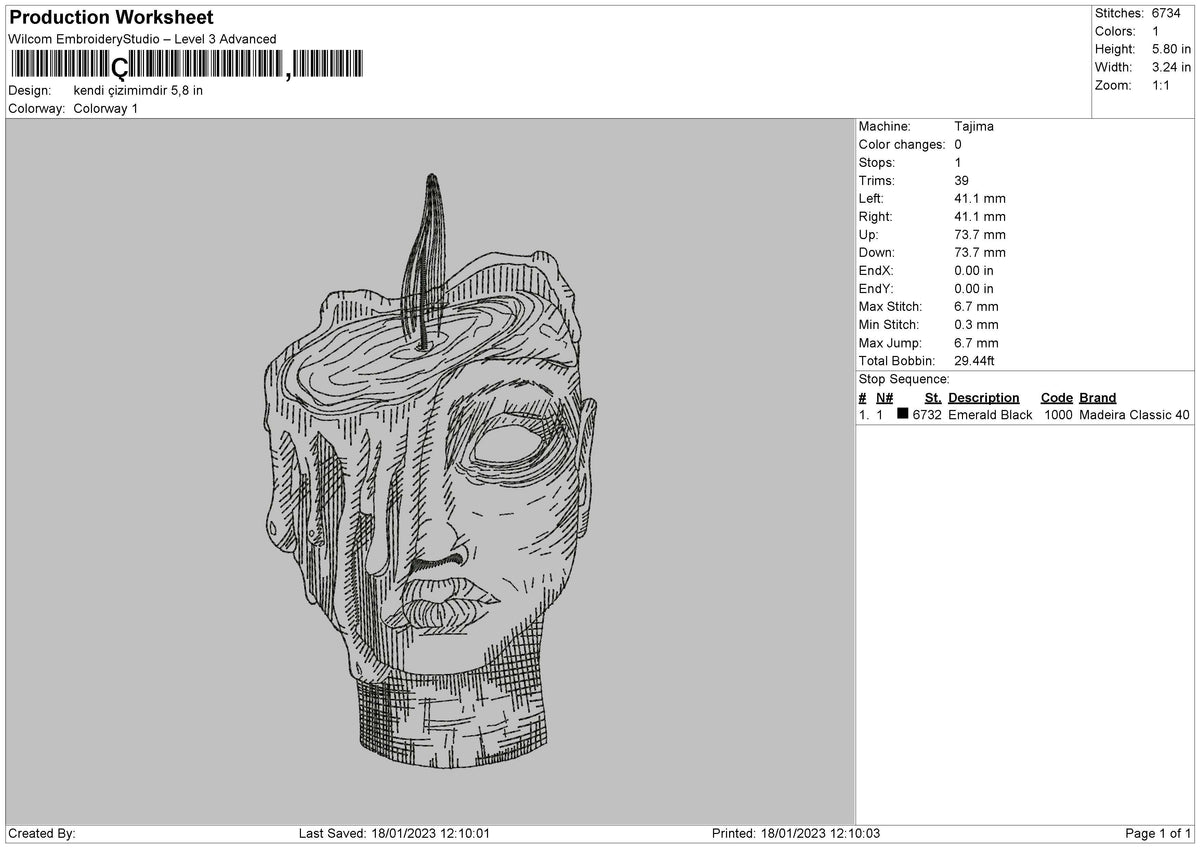Click the Brand column header

(1098, 398)
